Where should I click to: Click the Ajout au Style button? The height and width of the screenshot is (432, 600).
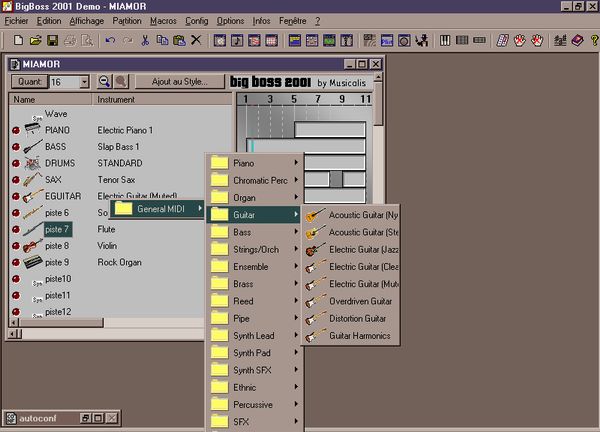(179, 82)
